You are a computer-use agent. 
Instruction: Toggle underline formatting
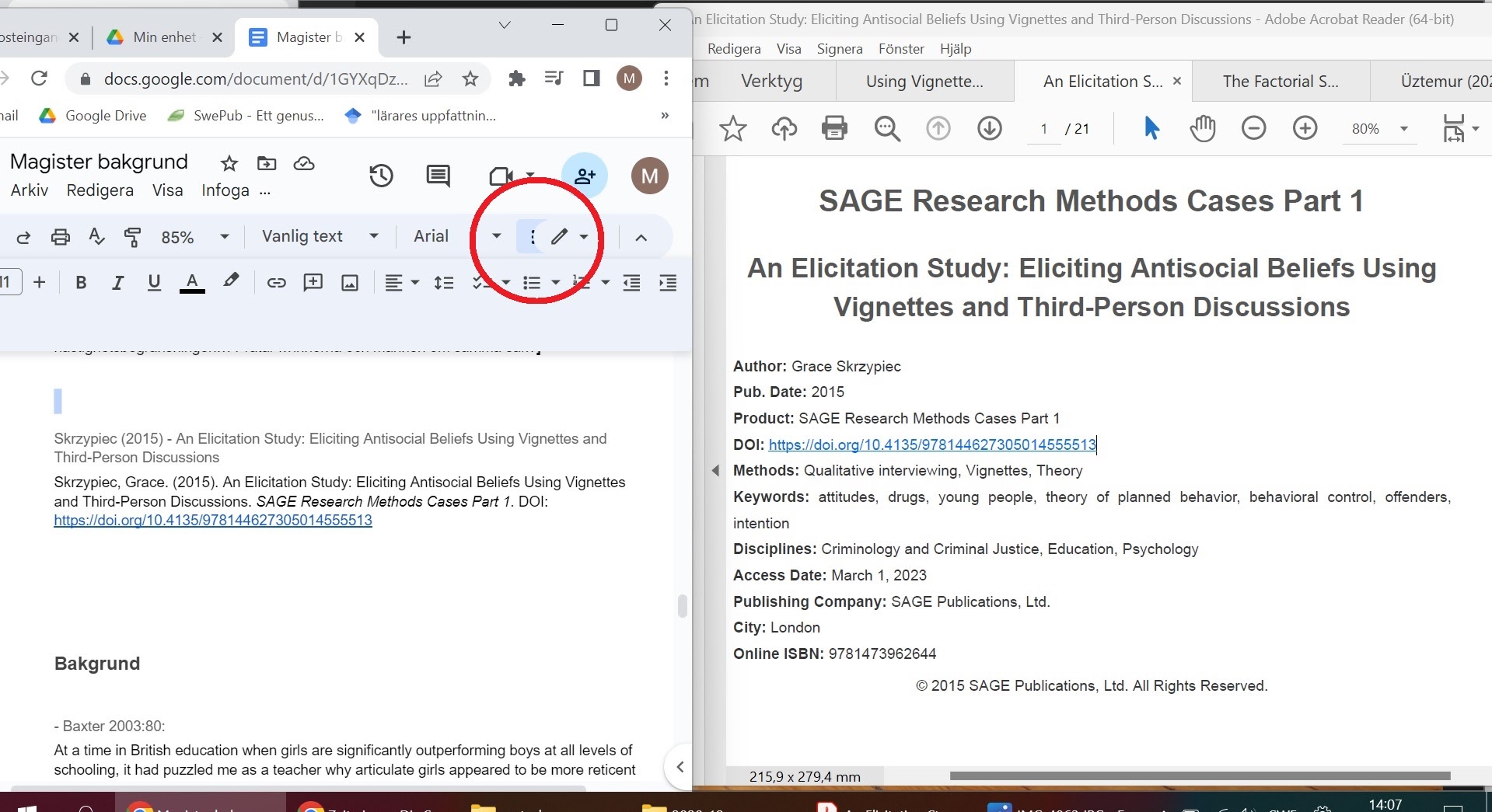pyautogui.click(x=154, y=283)
